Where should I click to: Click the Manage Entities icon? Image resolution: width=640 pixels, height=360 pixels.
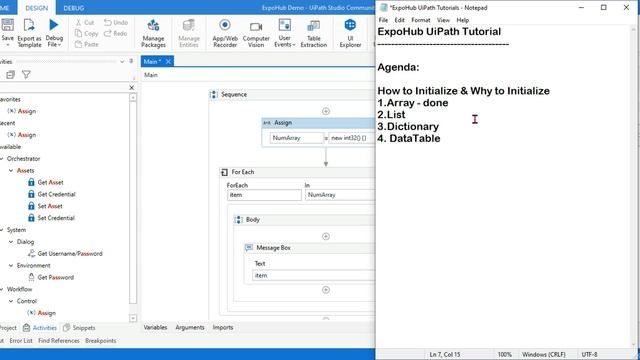coord(189,25)
